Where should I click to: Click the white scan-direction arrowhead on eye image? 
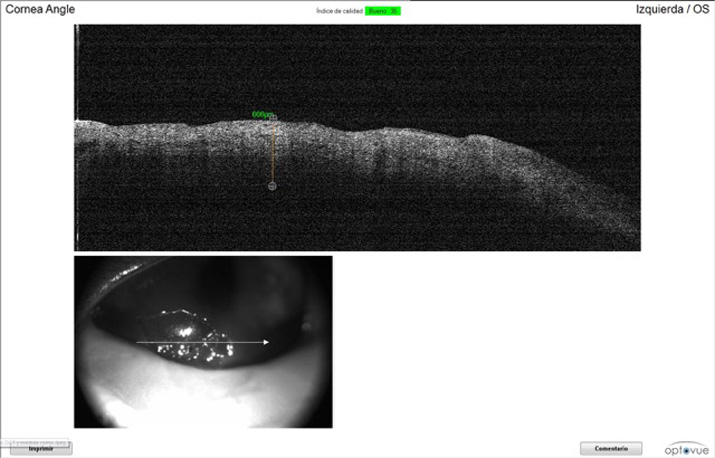pos(266,342)
